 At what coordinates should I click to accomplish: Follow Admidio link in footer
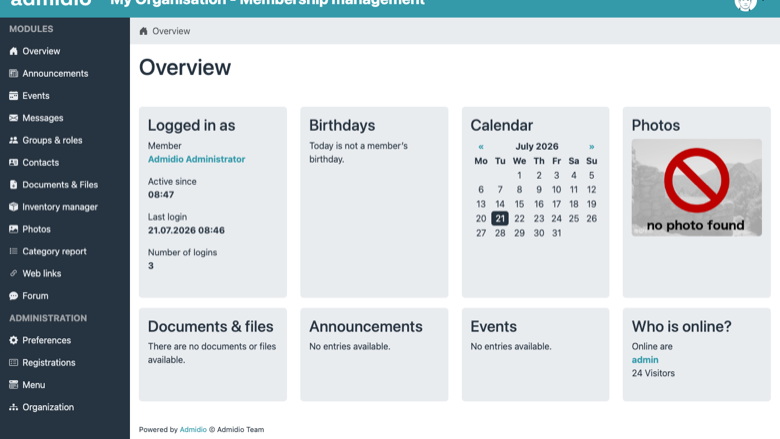(193, 430)
